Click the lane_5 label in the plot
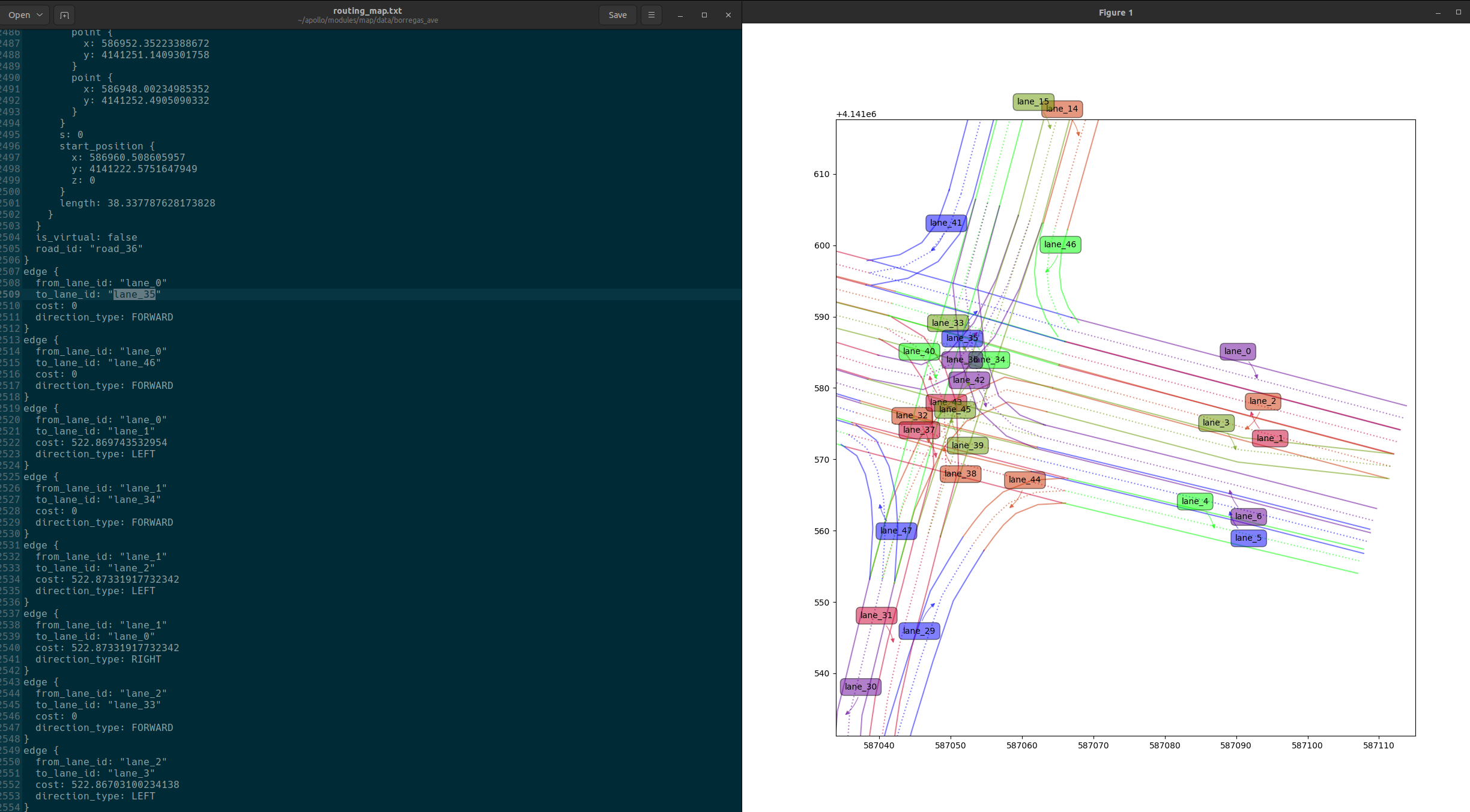1470x812 pixels. click(1248, 538)
